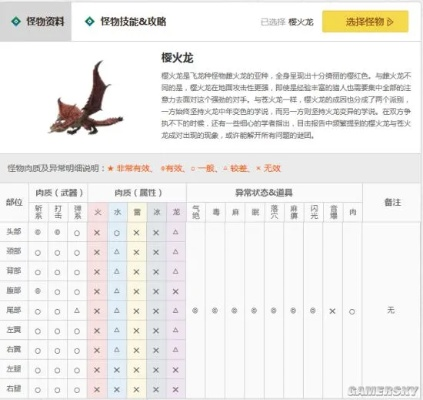The image size is (423, 400).
Task: Click the 部位 table header
Action: [x=14, y=202]
